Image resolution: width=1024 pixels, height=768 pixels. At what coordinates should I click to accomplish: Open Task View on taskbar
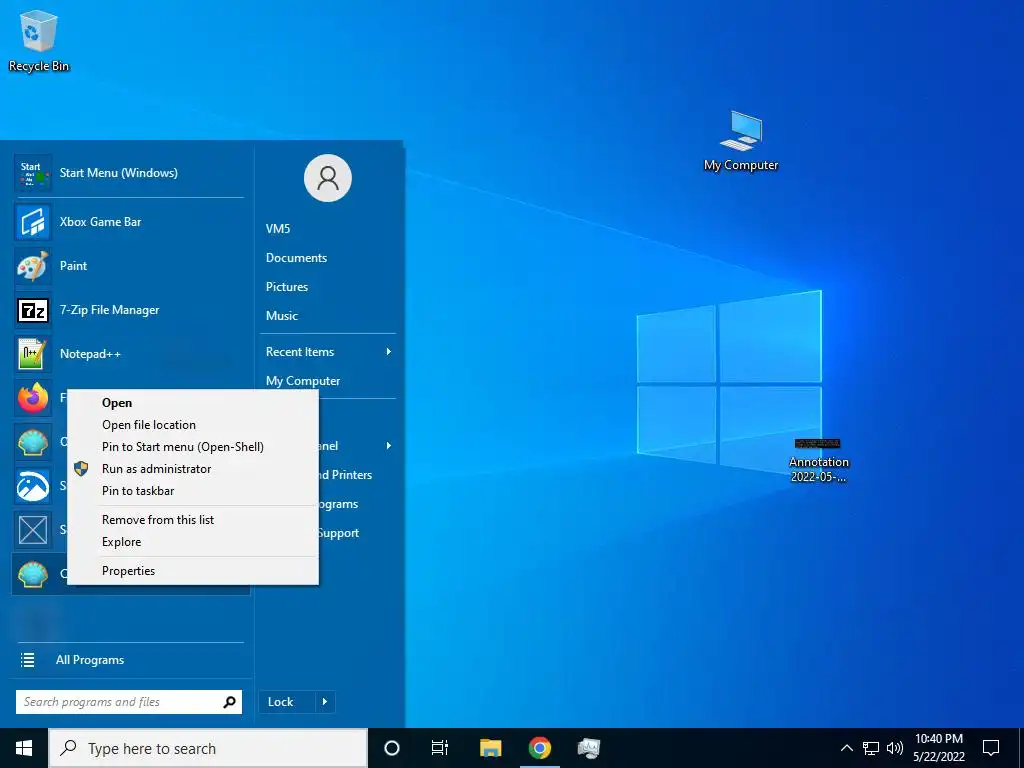(440, 748)
